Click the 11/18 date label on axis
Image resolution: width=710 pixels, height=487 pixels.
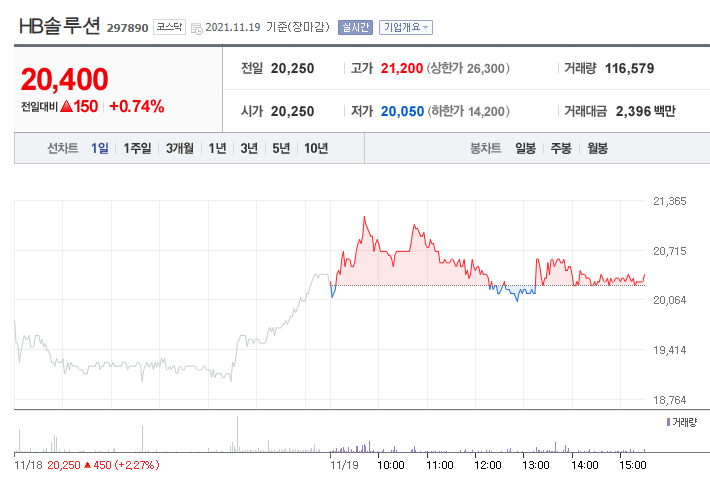[x=28, y=465]
